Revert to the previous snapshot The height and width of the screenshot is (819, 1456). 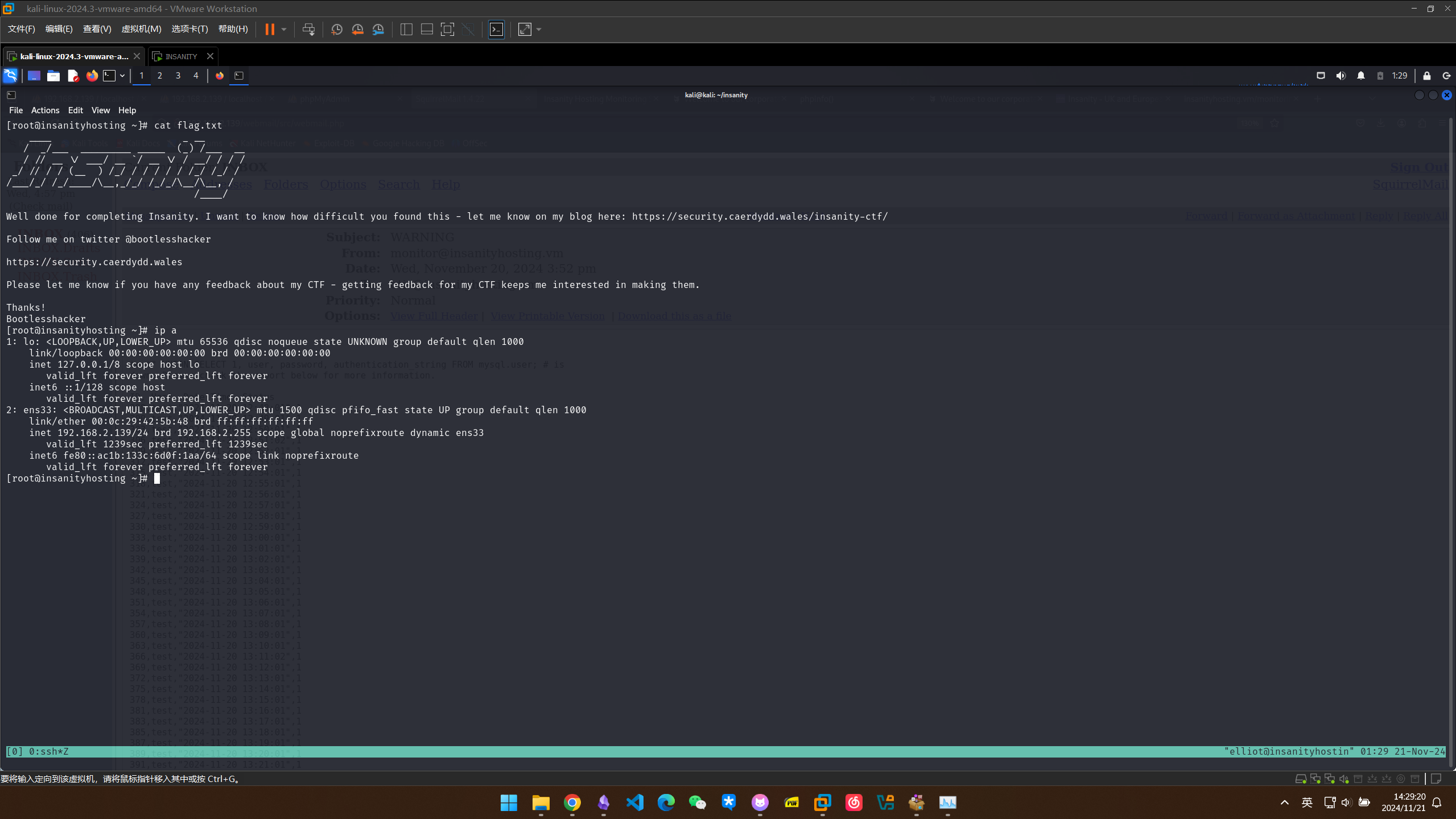click(357, 30)
